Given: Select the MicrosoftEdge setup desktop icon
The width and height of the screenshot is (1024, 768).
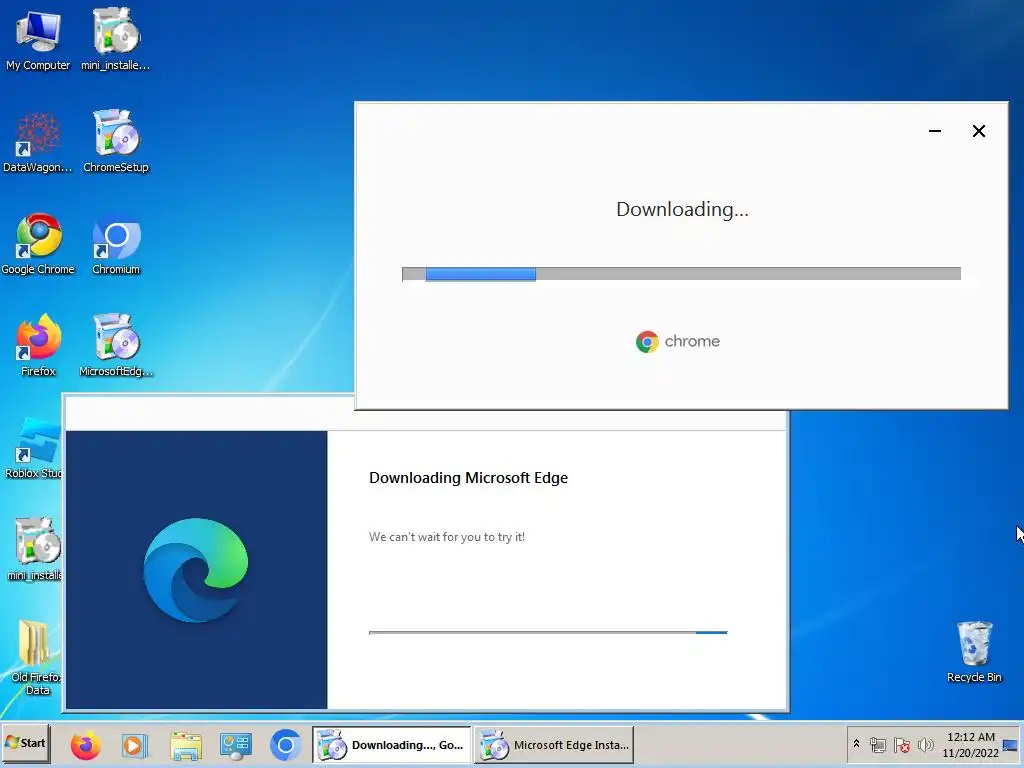Looking at the screenshot, I should click(x=116, y=345).
